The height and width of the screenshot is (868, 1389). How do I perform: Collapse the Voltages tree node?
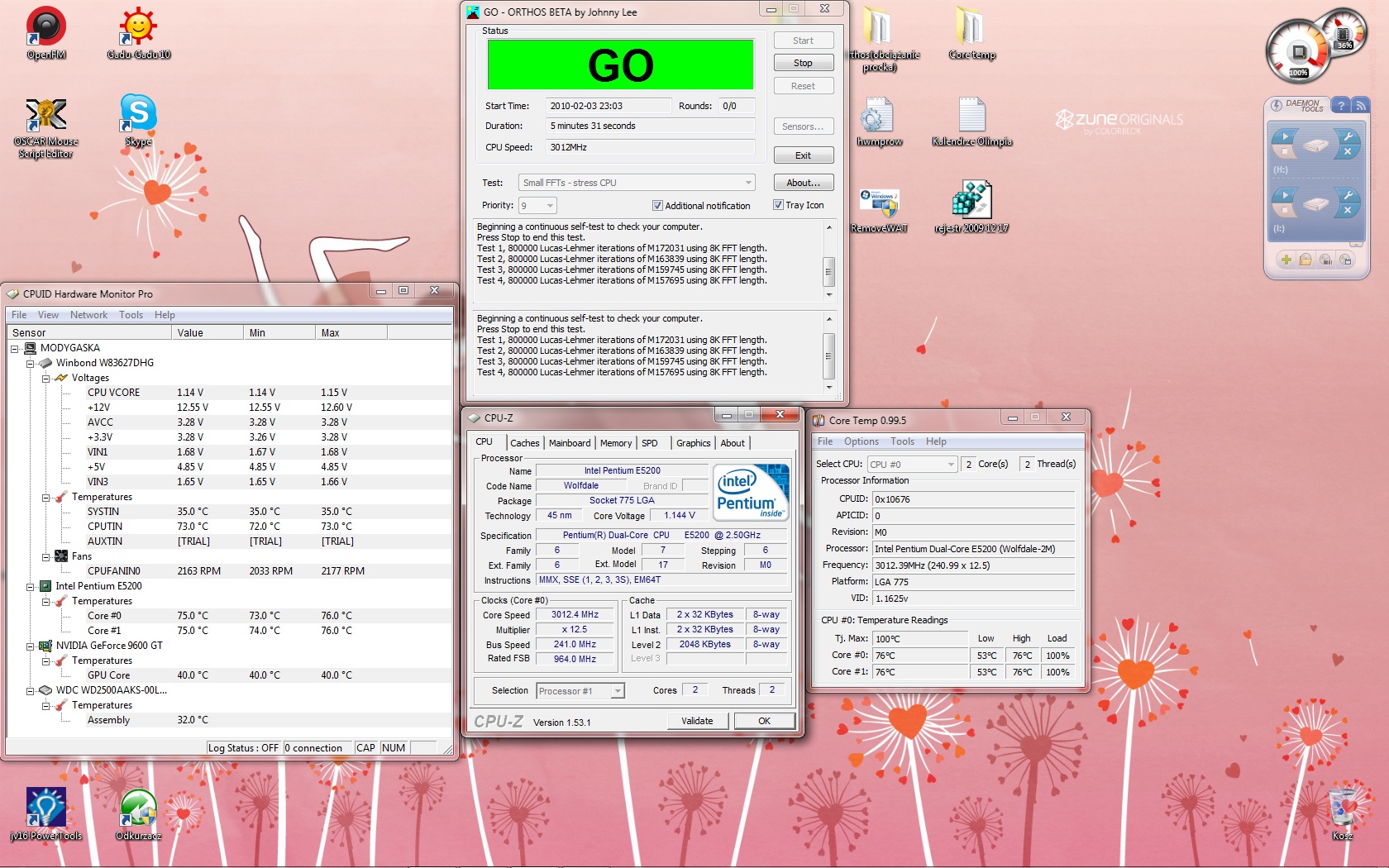[46, 378]
